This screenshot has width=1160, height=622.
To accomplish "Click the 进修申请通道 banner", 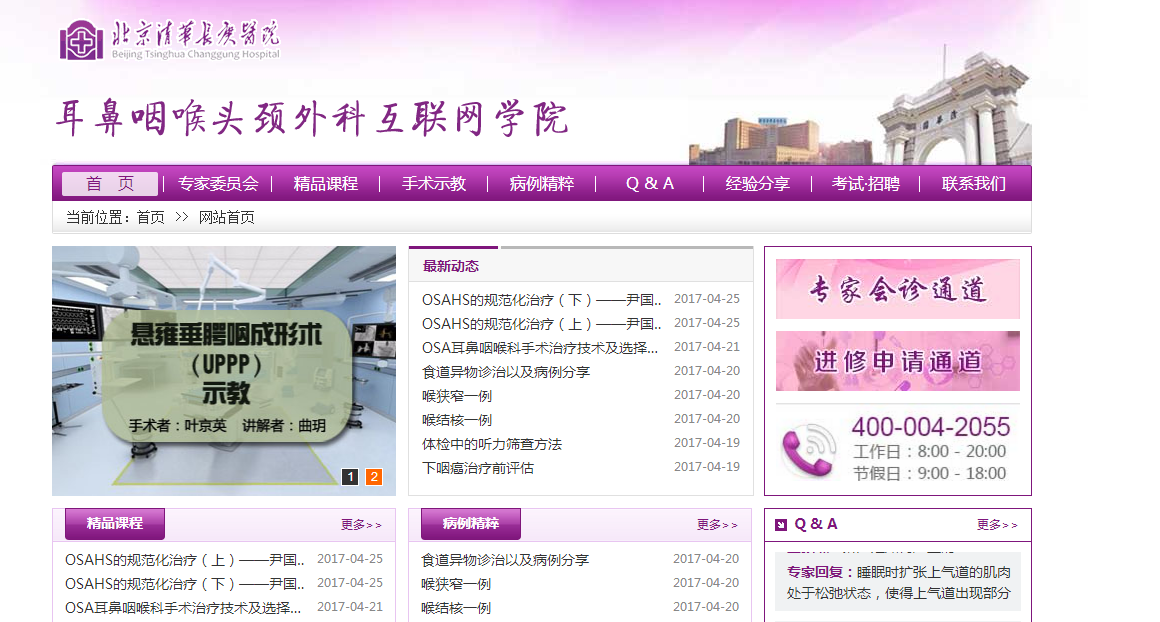I will (897, 361).
